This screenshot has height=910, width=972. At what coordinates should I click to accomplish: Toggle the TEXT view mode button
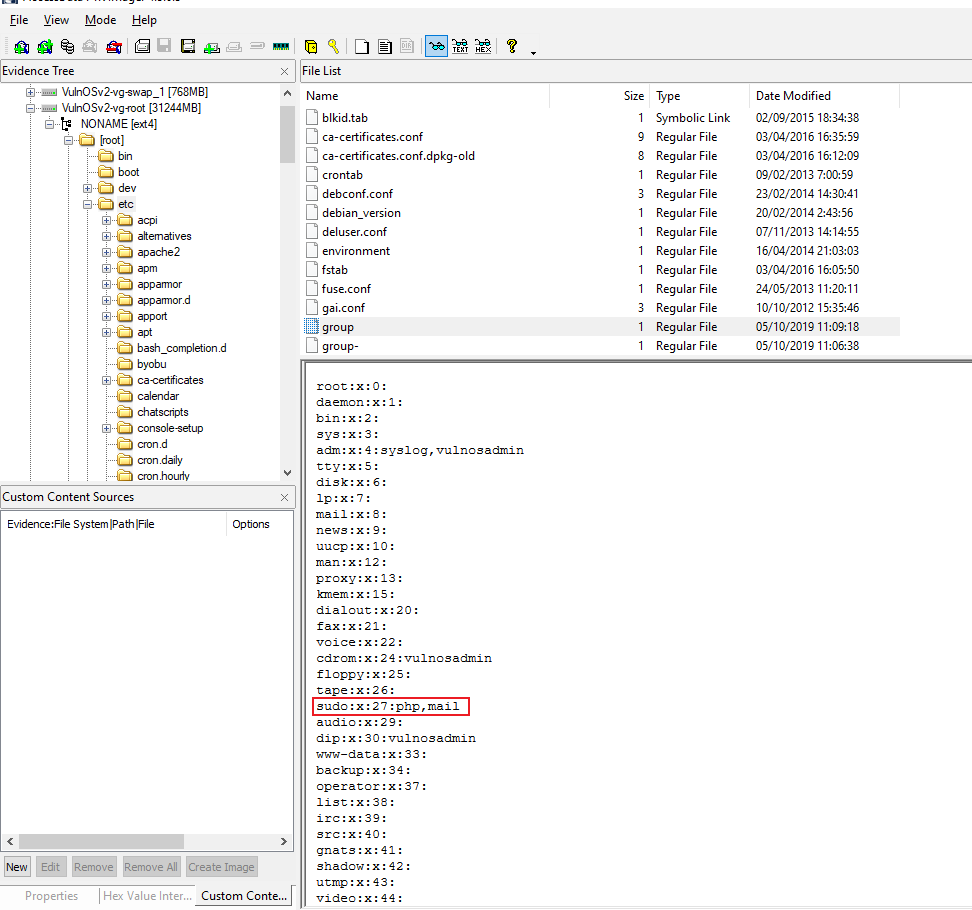pyautogui.click(x=460, y=47)
